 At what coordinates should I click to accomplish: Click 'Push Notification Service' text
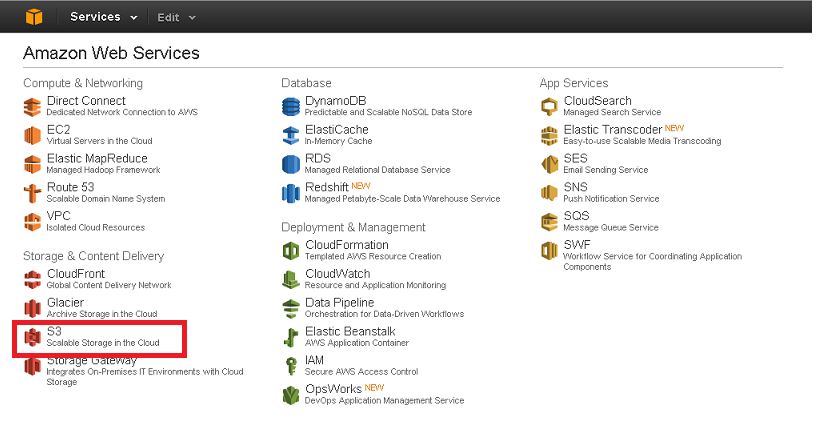tap(611, 199)
